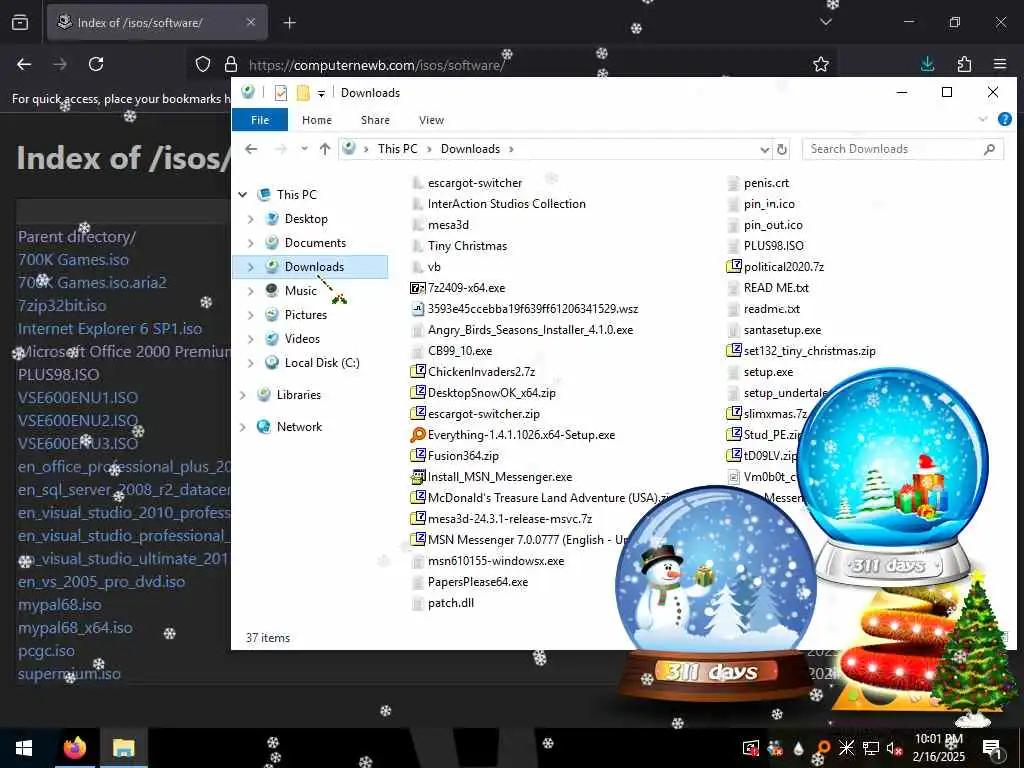Expand the Documents tree node
The height and width of the screenshot is (768, 1024).
click(251, 243)
